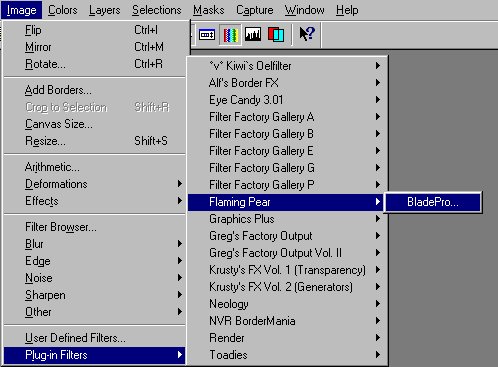Select Canvas Size... menu entry
Image resolution: width=498 pixels, height=367 pixels.
[x=95, y=124]
